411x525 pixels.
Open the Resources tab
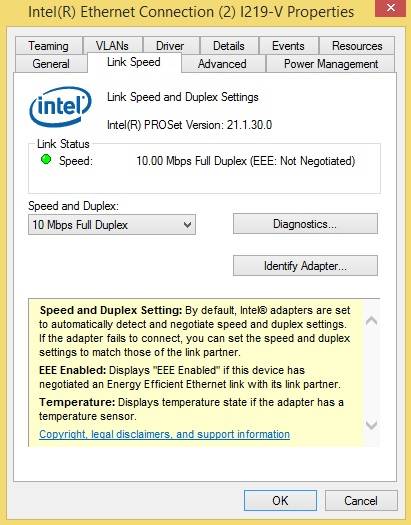pos(357,46)
